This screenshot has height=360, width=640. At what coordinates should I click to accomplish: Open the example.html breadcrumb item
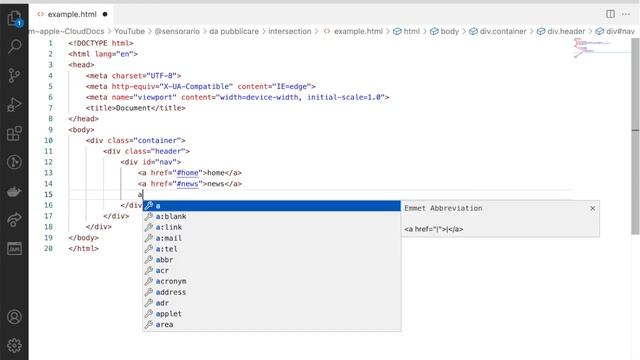tap(353, 31)
